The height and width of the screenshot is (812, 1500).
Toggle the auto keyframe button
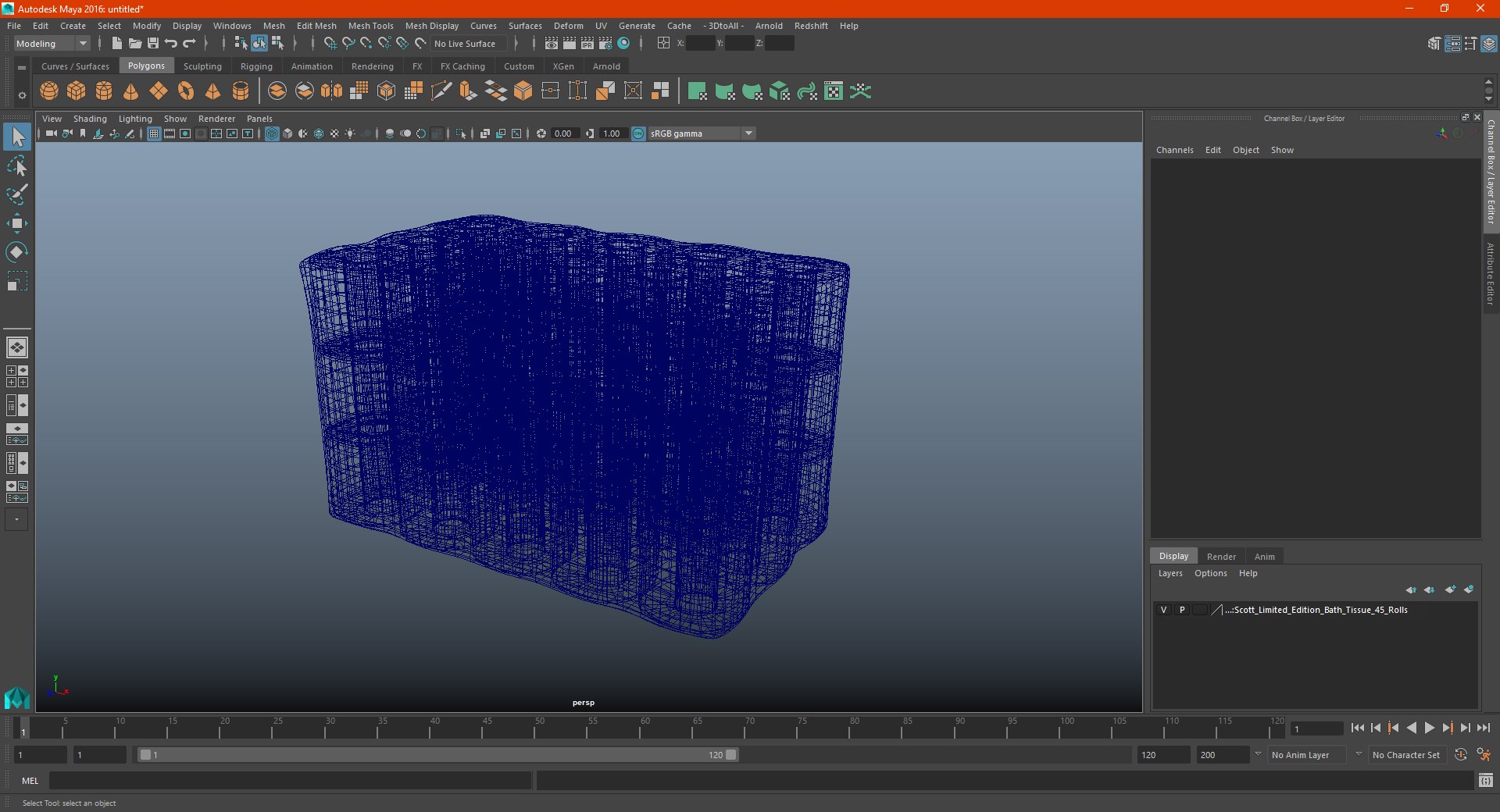1460,755
